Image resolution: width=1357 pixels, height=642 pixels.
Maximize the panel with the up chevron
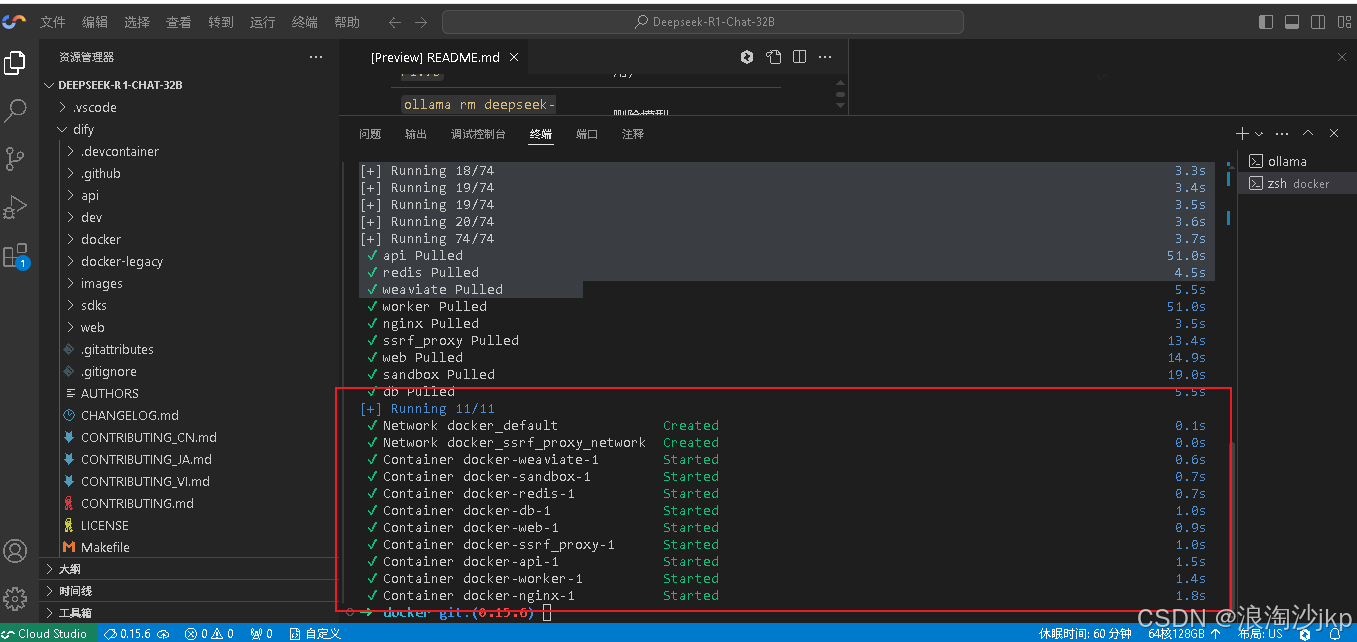click(1308, 133)
